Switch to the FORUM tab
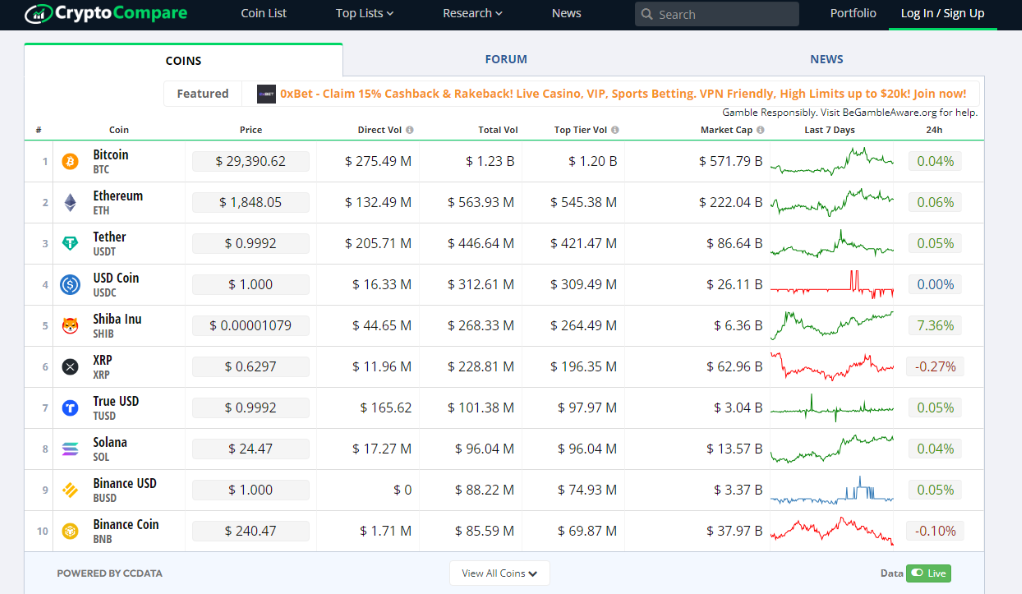Viewport: 1022px width, 594px height. pos(506,59)
